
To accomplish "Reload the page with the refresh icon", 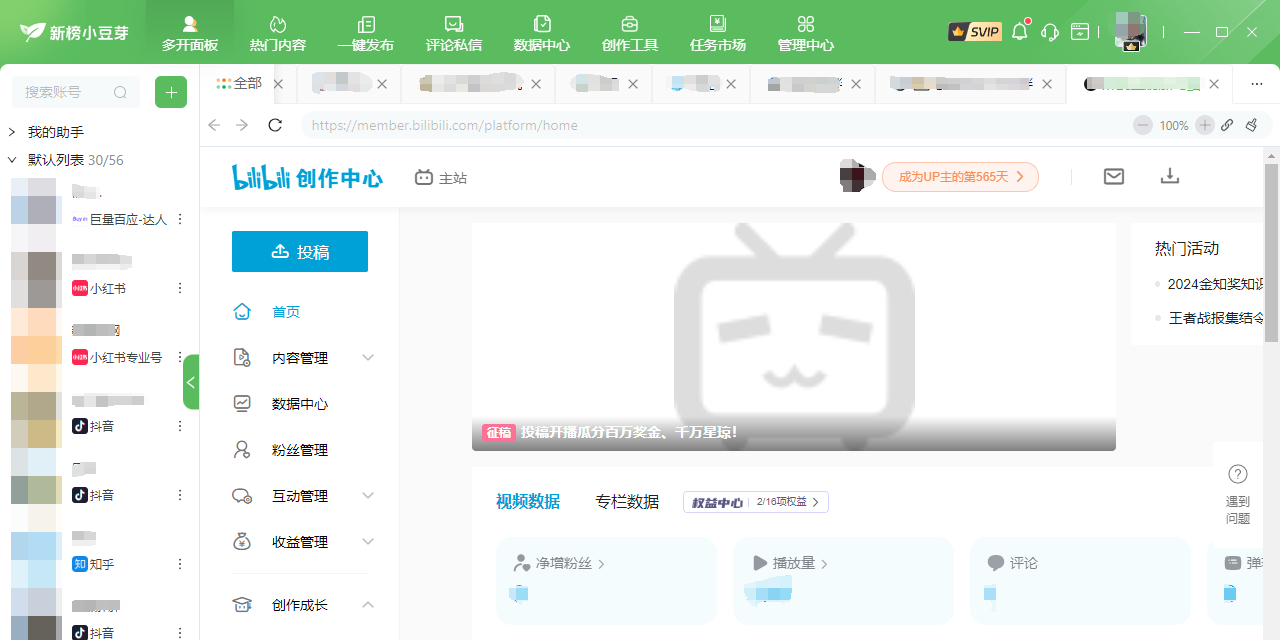I will (x=275, y=125).
